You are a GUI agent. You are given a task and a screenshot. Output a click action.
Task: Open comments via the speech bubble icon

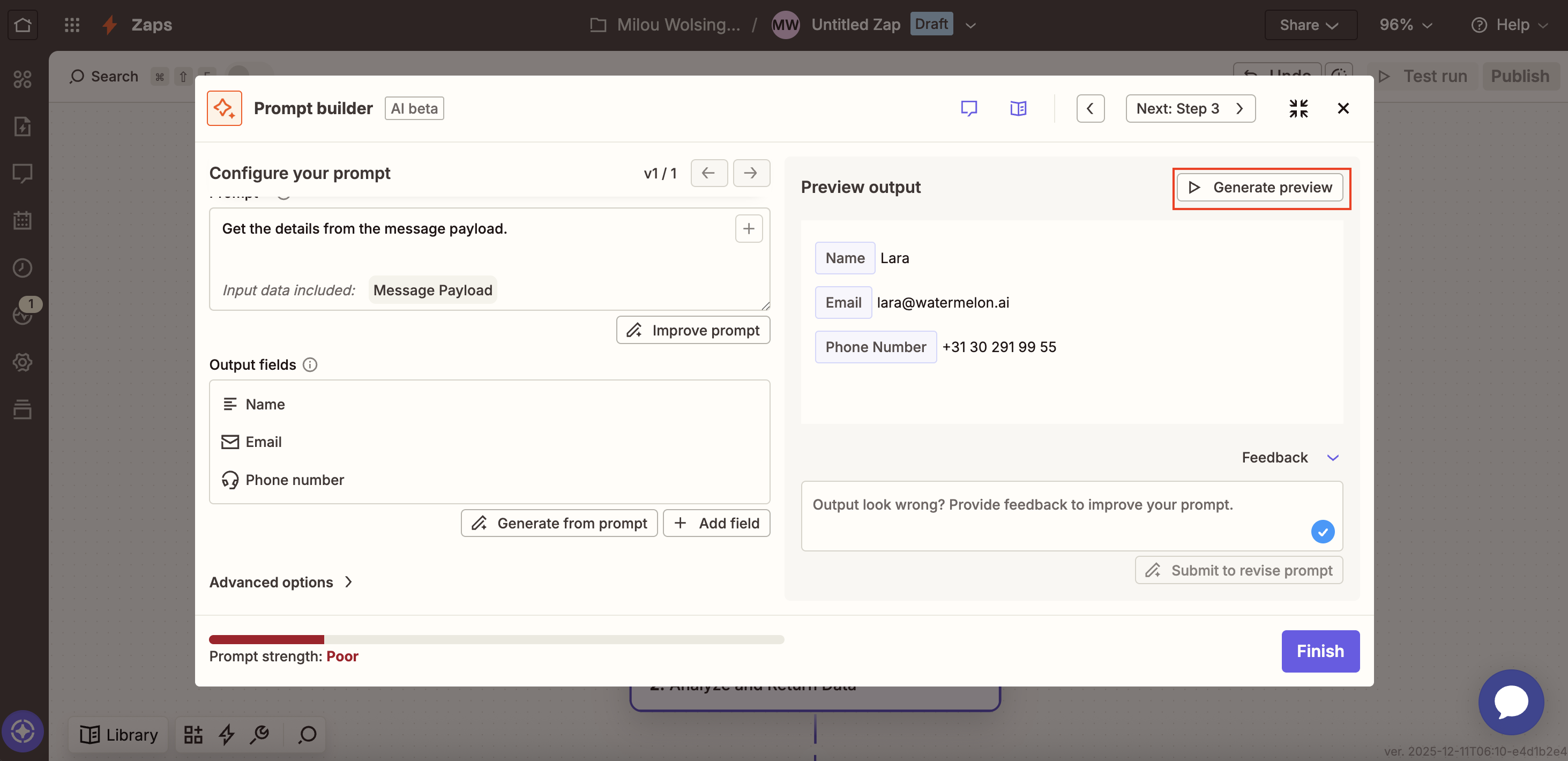[x=969, y=108]
